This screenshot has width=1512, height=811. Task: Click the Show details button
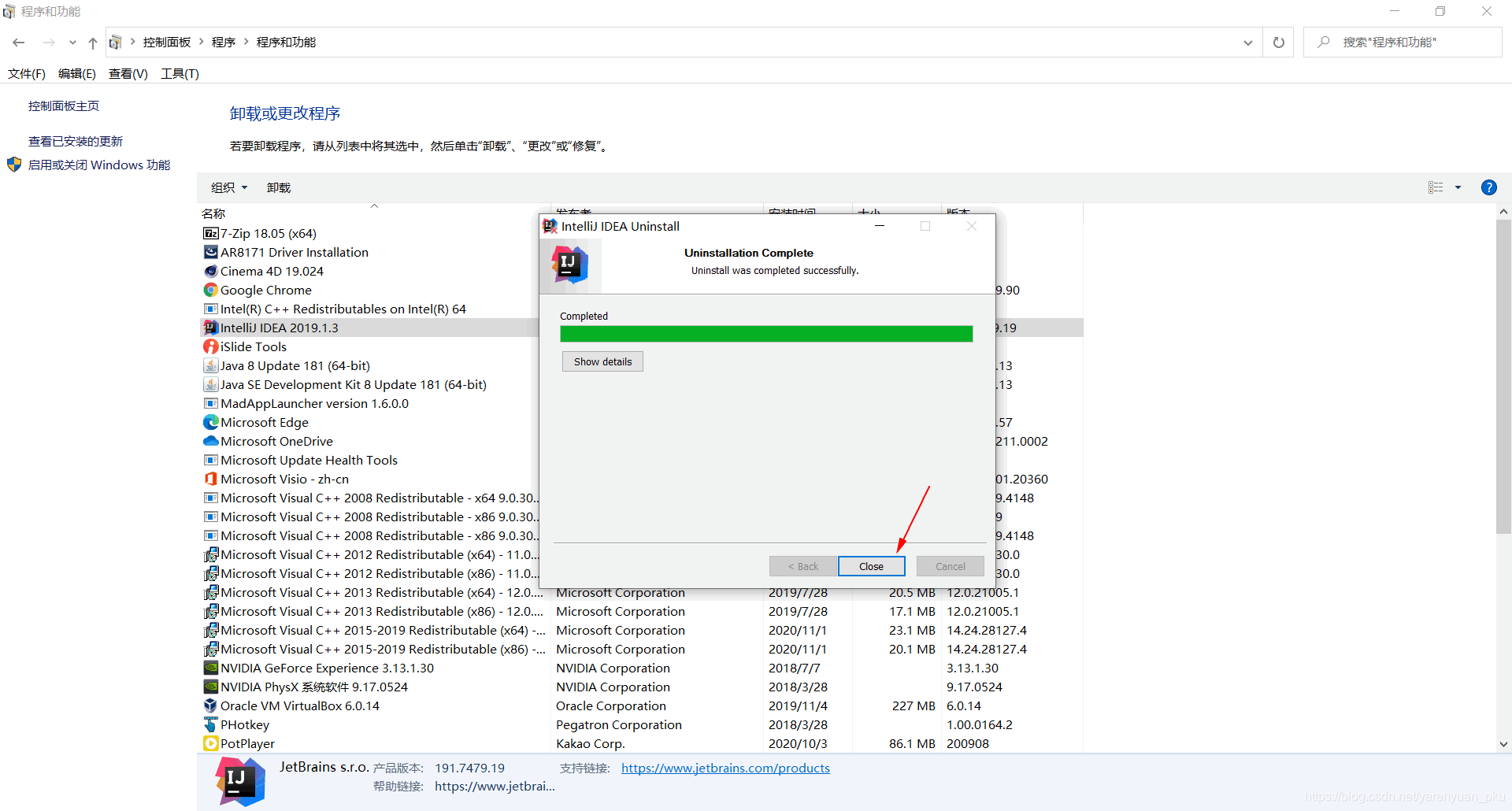point(602,361)
